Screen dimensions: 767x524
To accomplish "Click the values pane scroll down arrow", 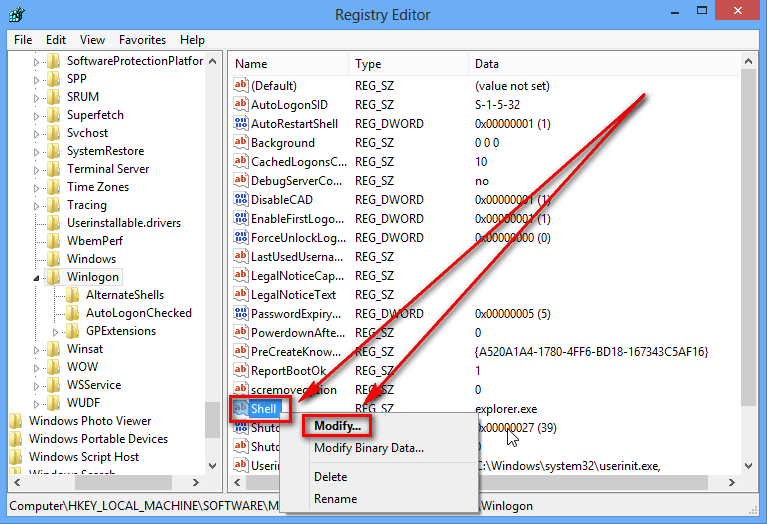I will pos(748,465).
